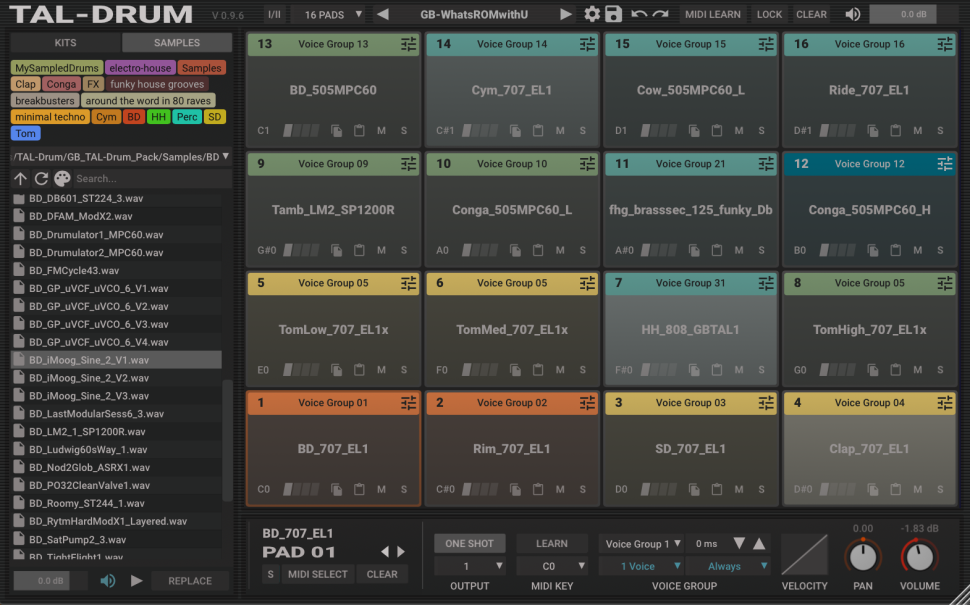Refresh the sample browser file list
The image size is (970, 605).
pos(41,178)
